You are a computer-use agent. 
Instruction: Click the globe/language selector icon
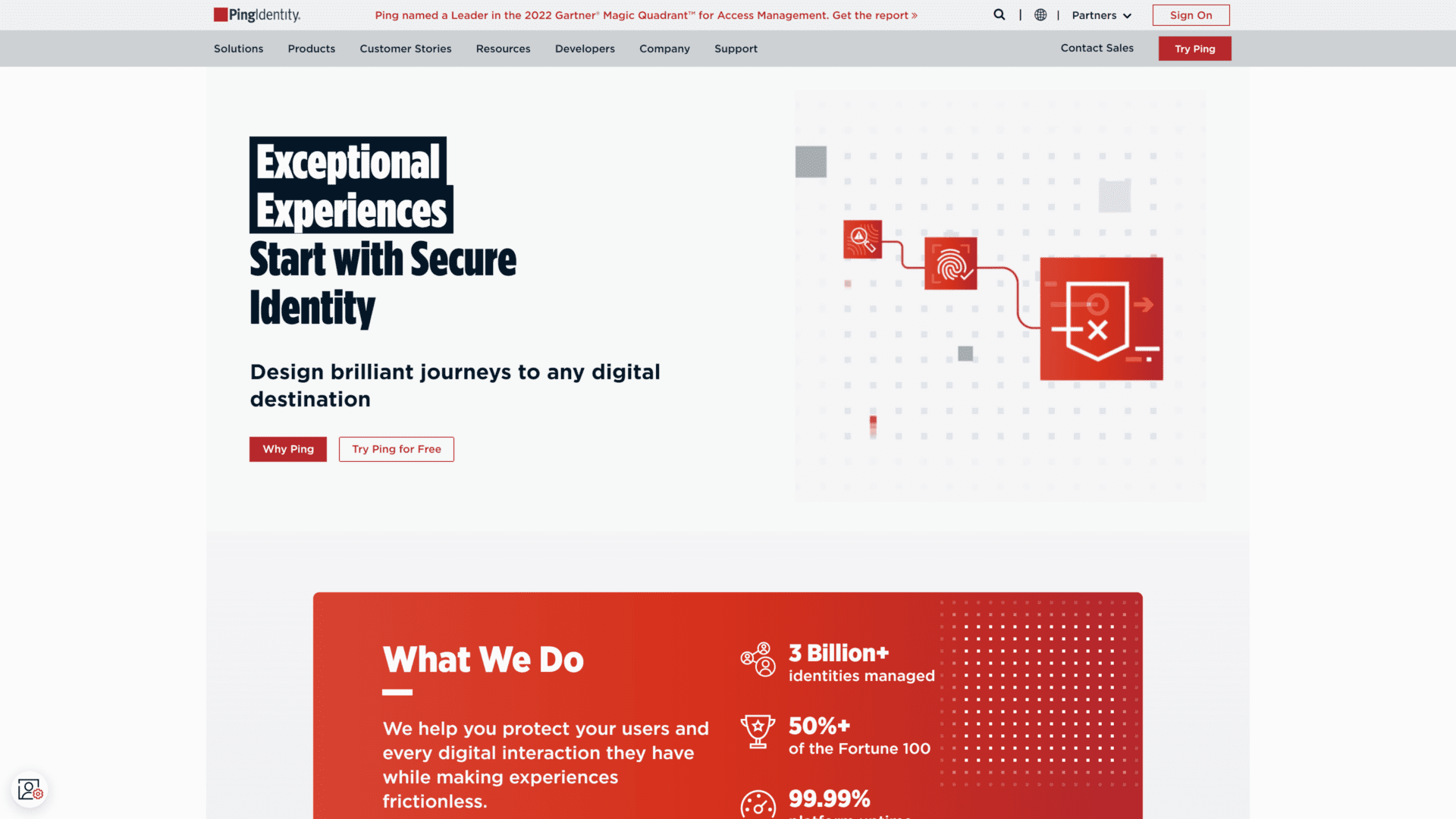1040,15
